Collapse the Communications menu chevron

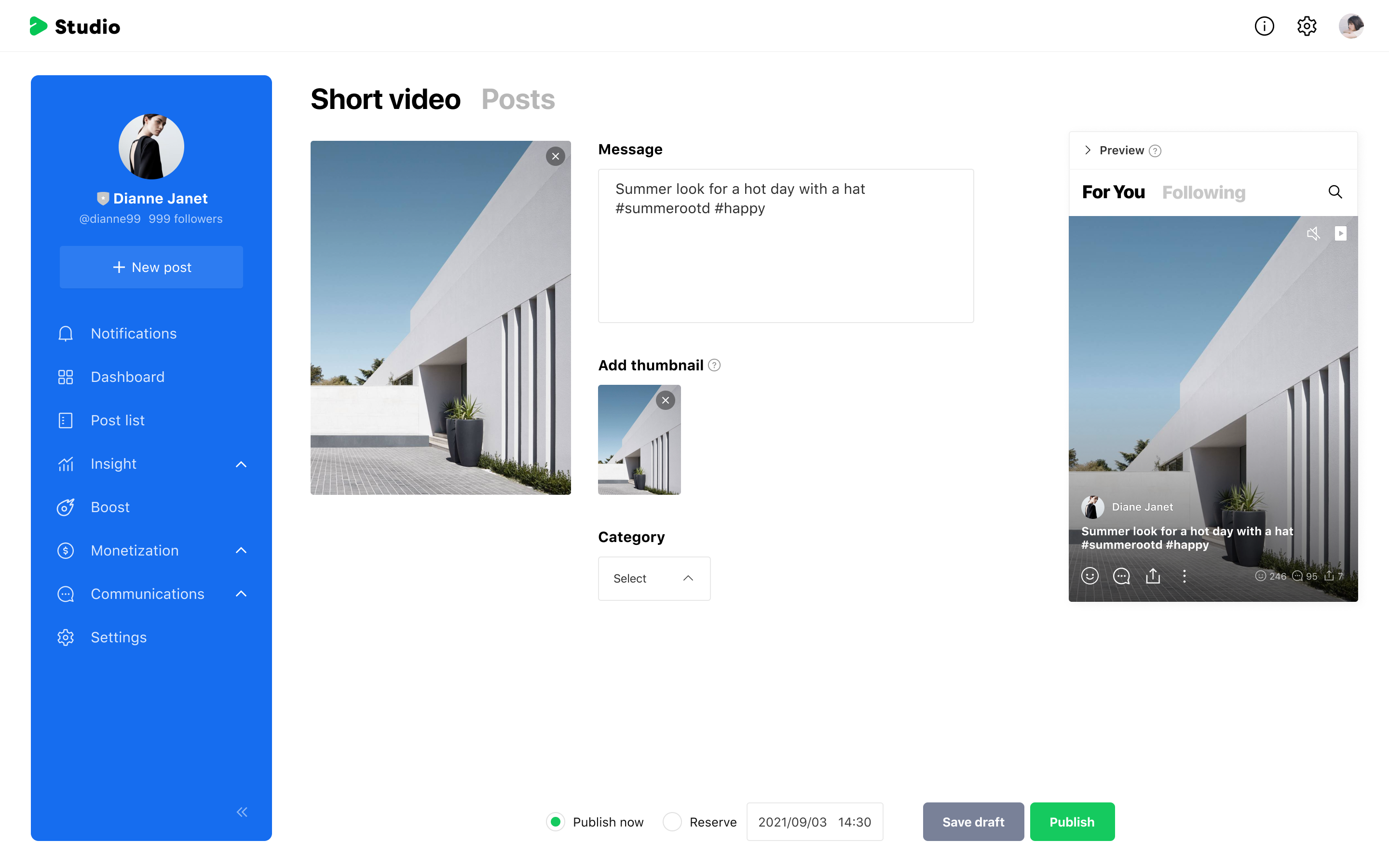click(241, 594)
